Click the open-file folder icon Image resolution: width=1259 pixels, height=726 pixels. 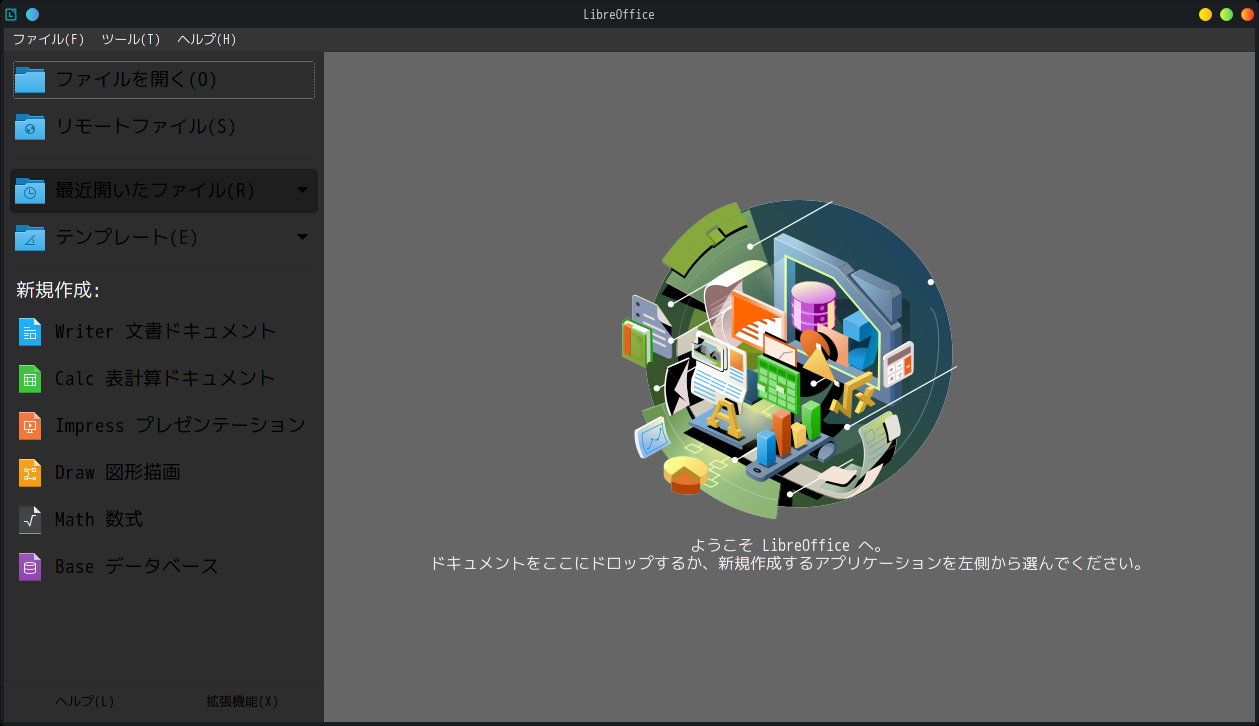coord(30,80)
